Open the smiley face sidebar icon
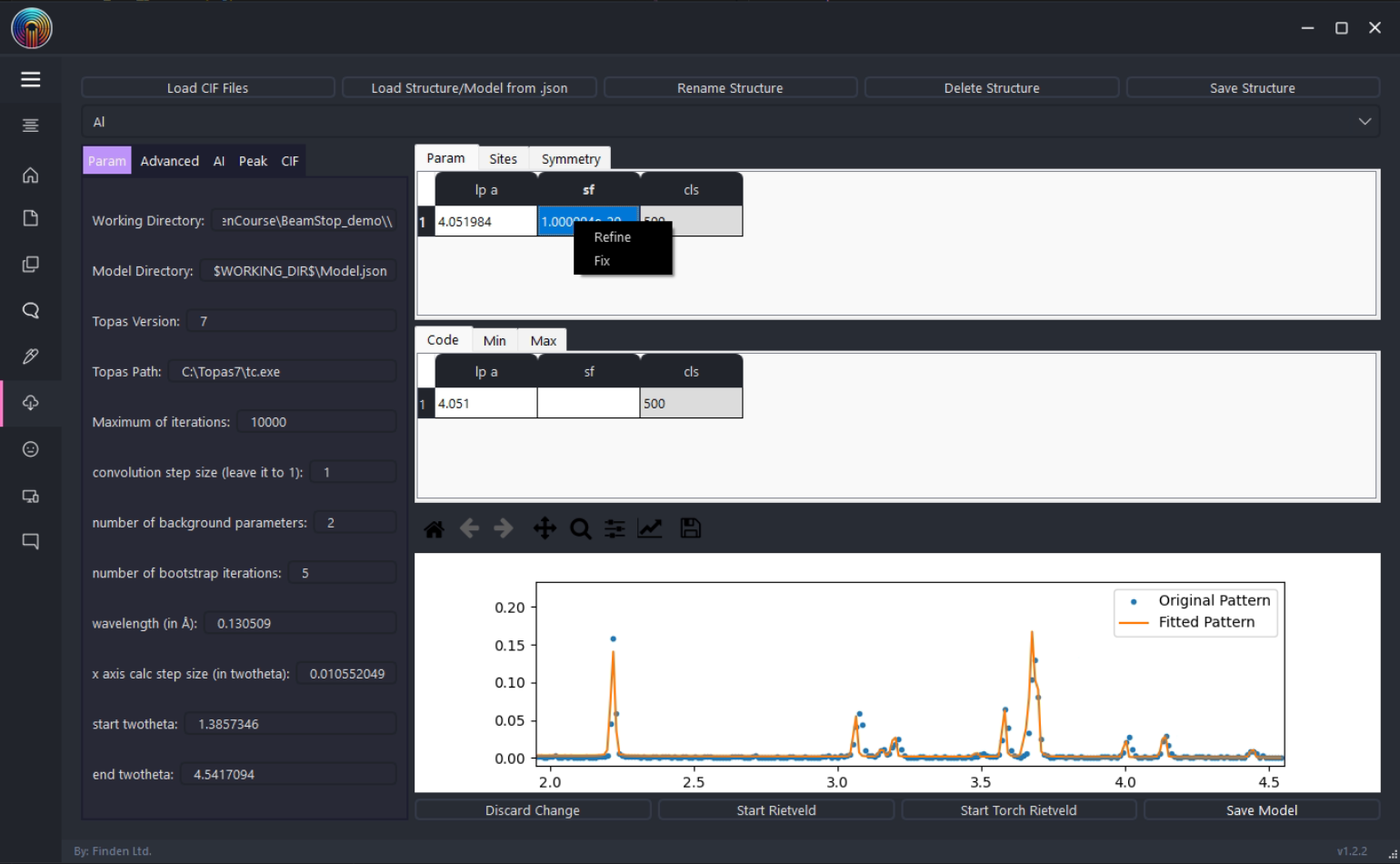Viewport: 1400px width, 864px height. tap(30, 449)
